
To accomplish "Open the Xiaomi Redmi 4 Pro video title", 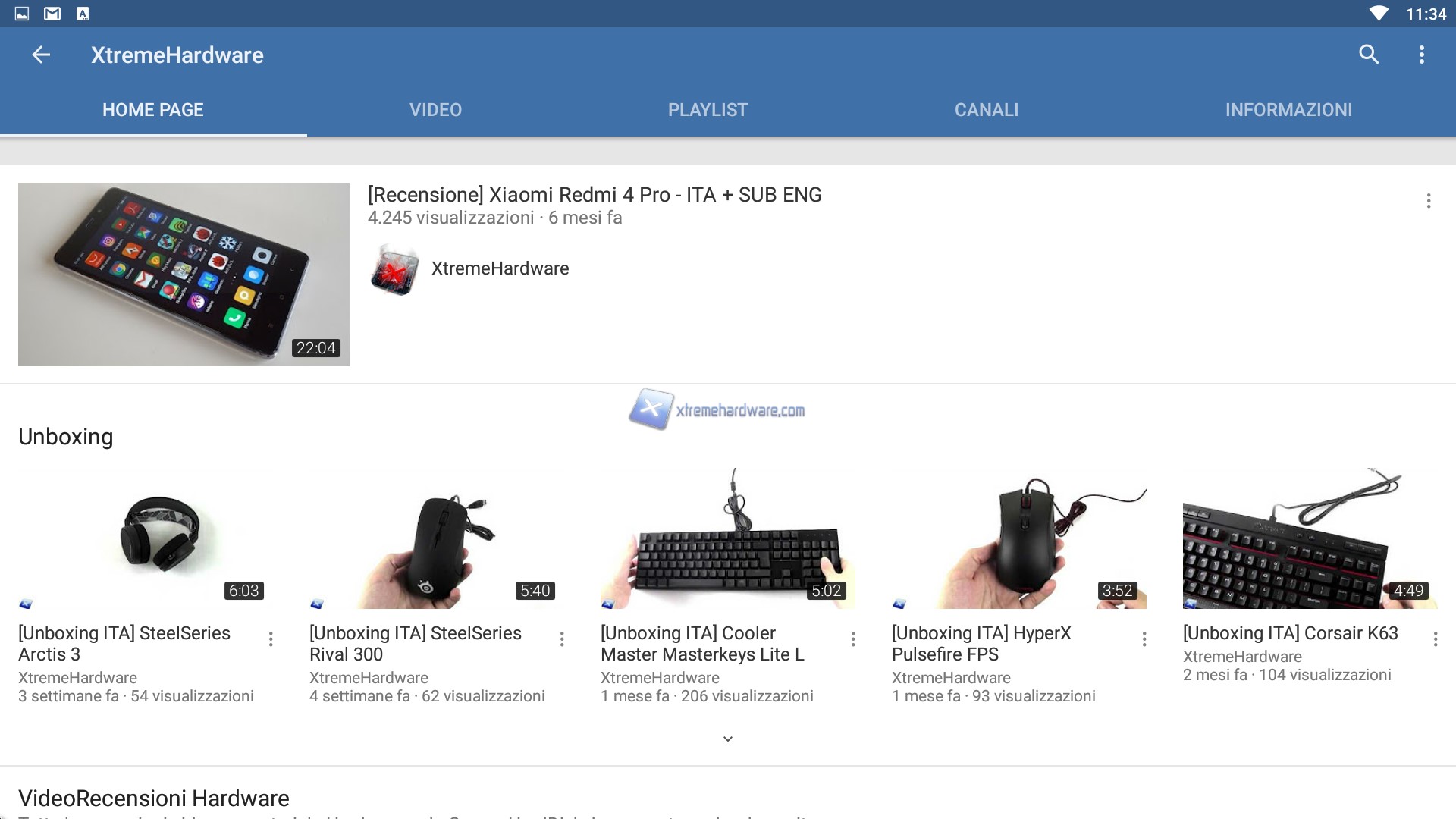I will coord(595,195).
